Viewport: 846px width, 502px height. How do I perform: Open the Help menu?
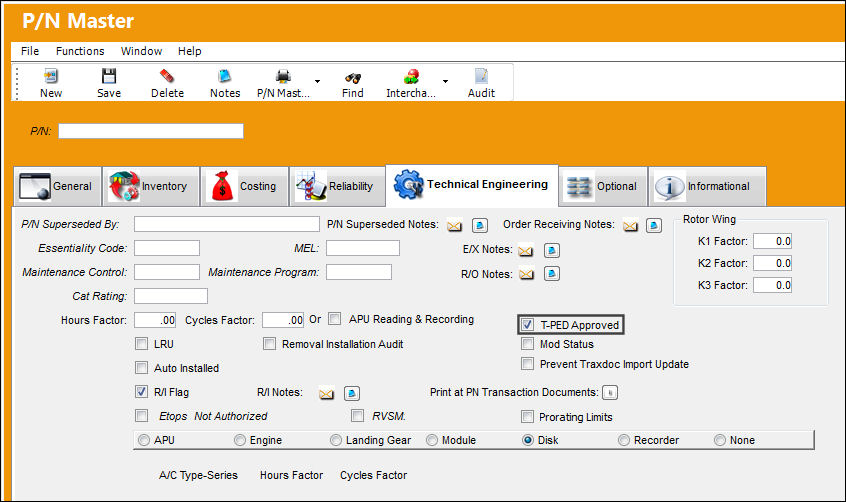coord(189,51)
